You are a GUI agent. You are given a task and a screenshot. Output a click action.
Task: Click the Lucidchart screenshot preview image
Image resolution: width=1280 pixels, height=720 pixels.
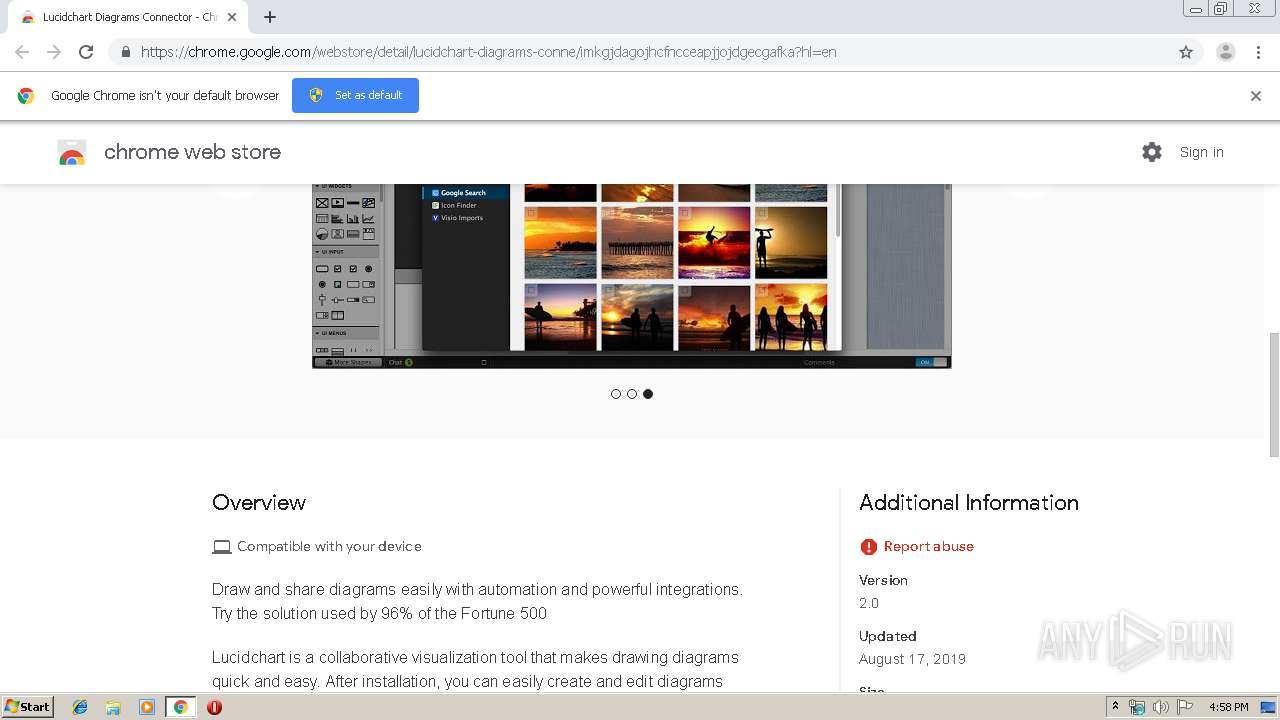pyautogui.click(x=631, y=276)
